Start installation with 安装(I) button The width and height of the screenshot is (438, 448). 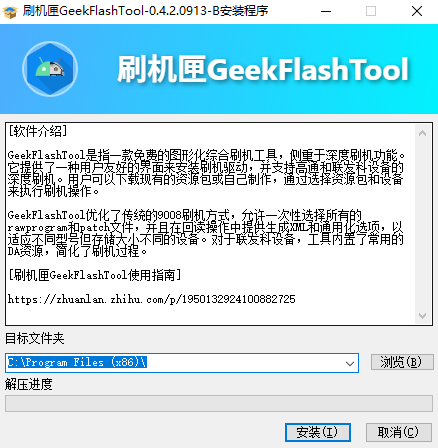tap(318, 433)
